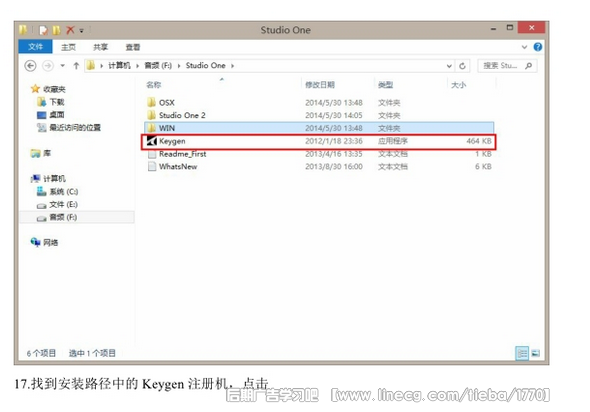Sort by 类型 column header
This screenshot has width=590, height=412.
pyautogui.click(x=385, y=85)
